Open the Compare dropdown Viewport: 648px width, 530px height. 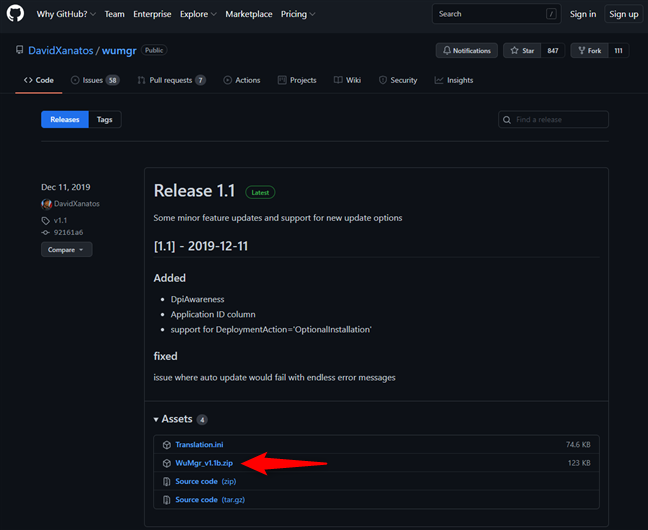[x=67, y=250]
